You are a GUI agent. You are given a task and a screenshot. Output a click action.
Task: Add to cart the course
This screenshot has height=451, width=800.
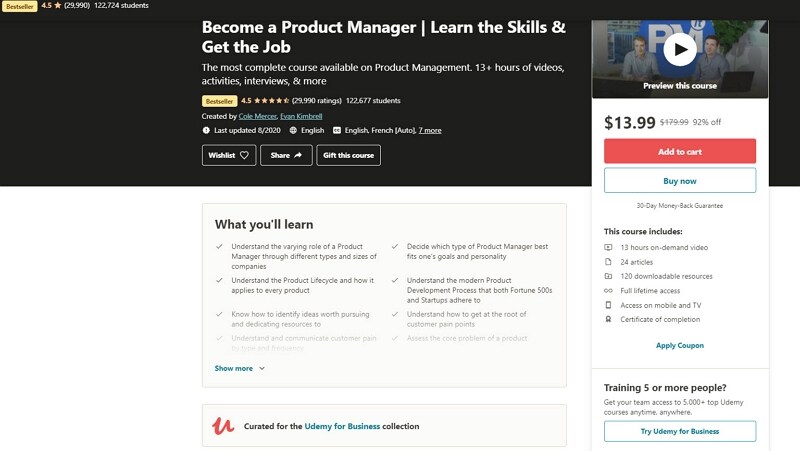click(680, 151)
